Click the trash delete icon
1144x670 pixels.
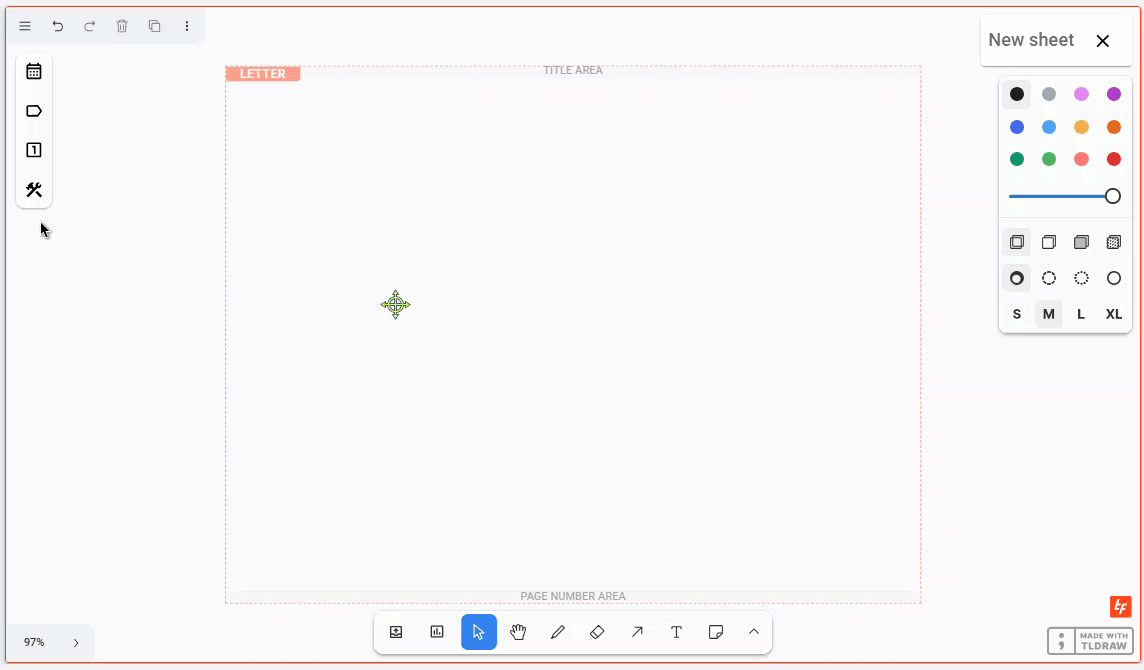tap(122, 26)
